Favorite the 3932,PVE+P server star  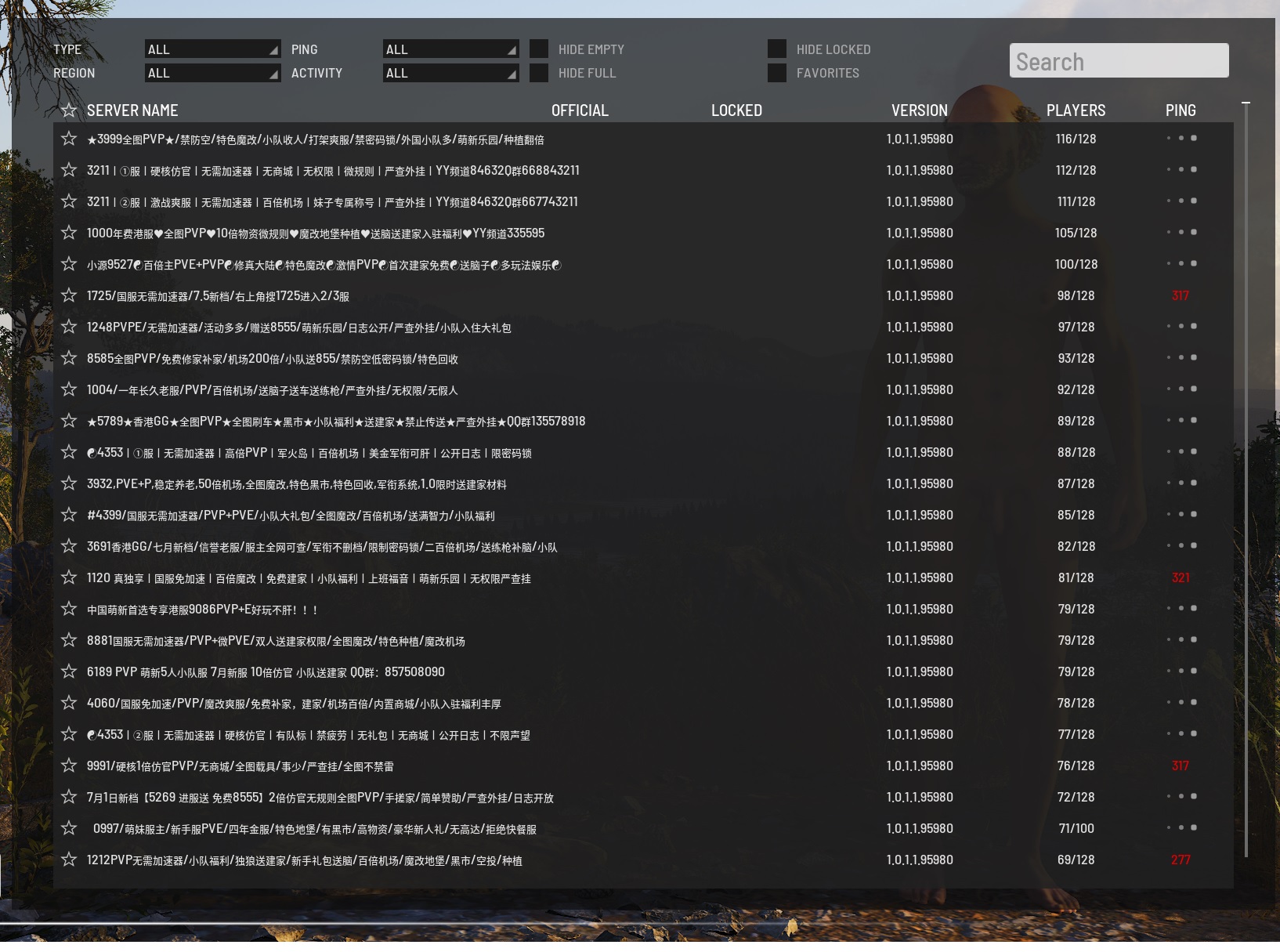[69, 483]
